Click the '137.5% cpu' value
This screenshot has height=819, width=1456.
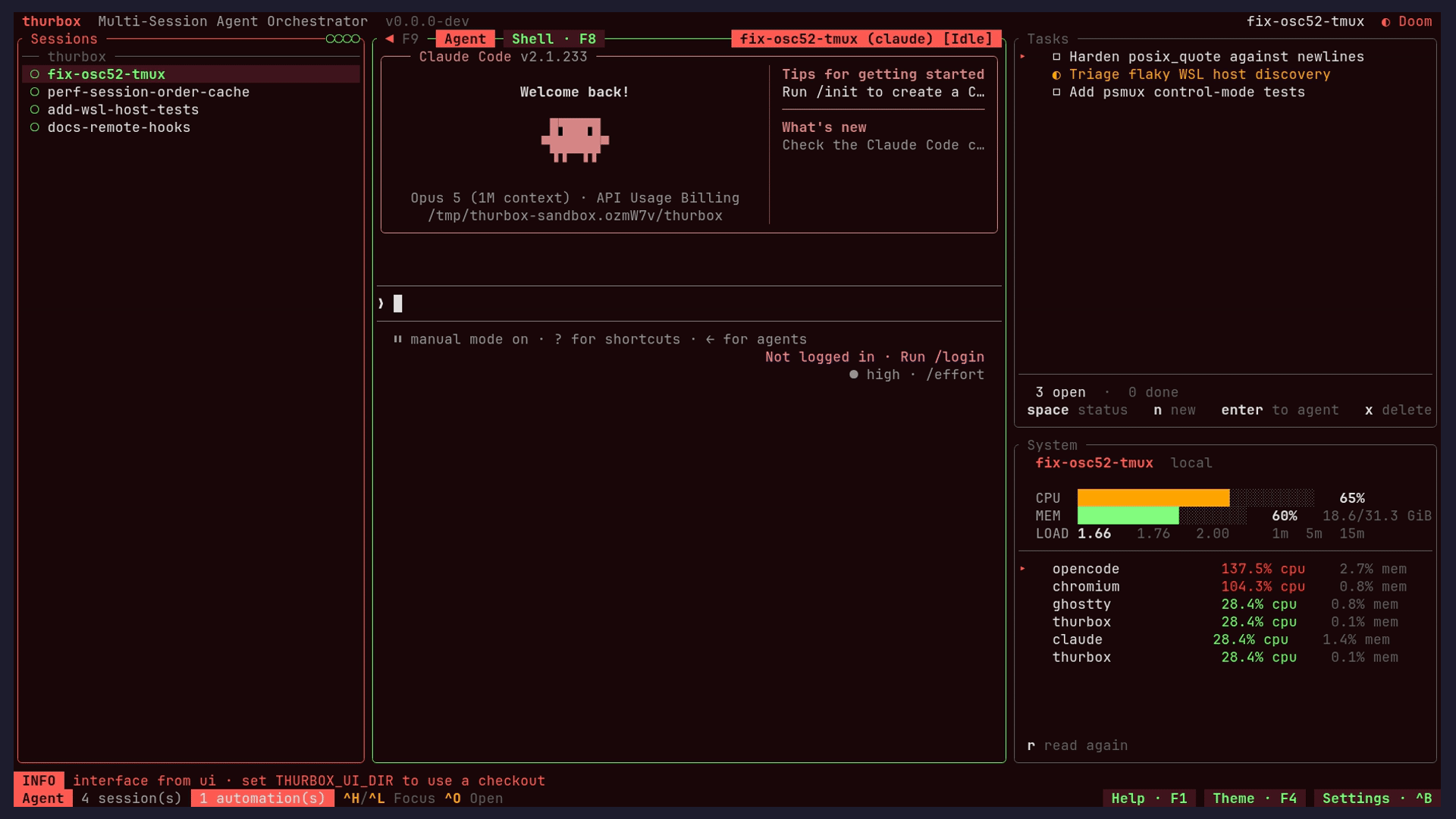pos(1263,569)
